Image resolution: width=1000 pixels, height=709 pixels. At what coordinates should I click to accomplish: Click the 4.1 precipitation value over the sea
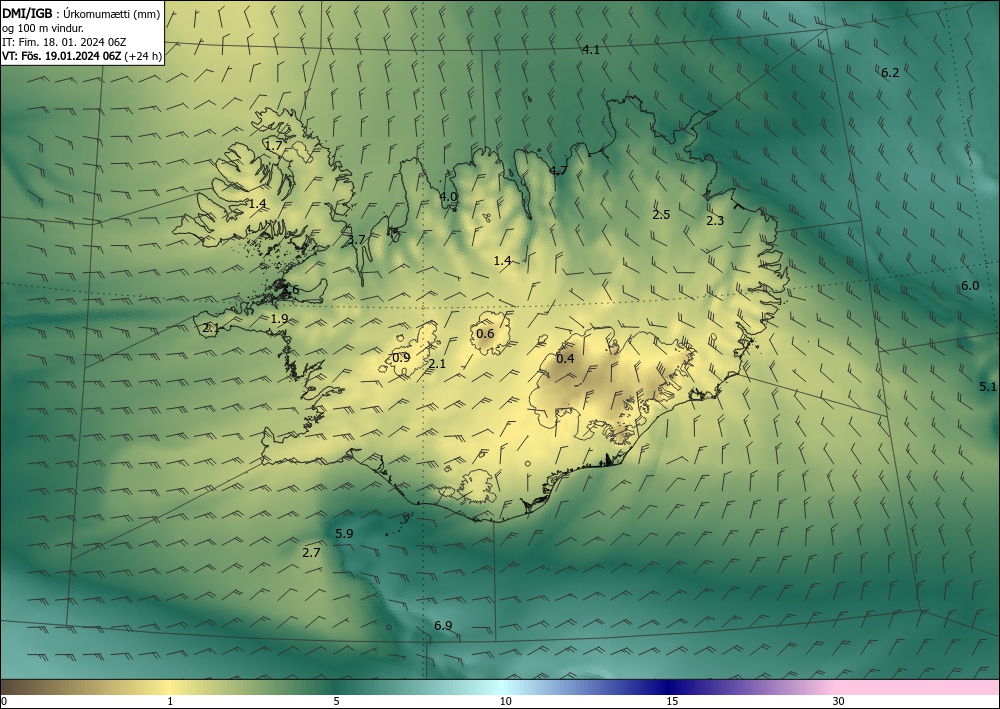tap(591, 50)
